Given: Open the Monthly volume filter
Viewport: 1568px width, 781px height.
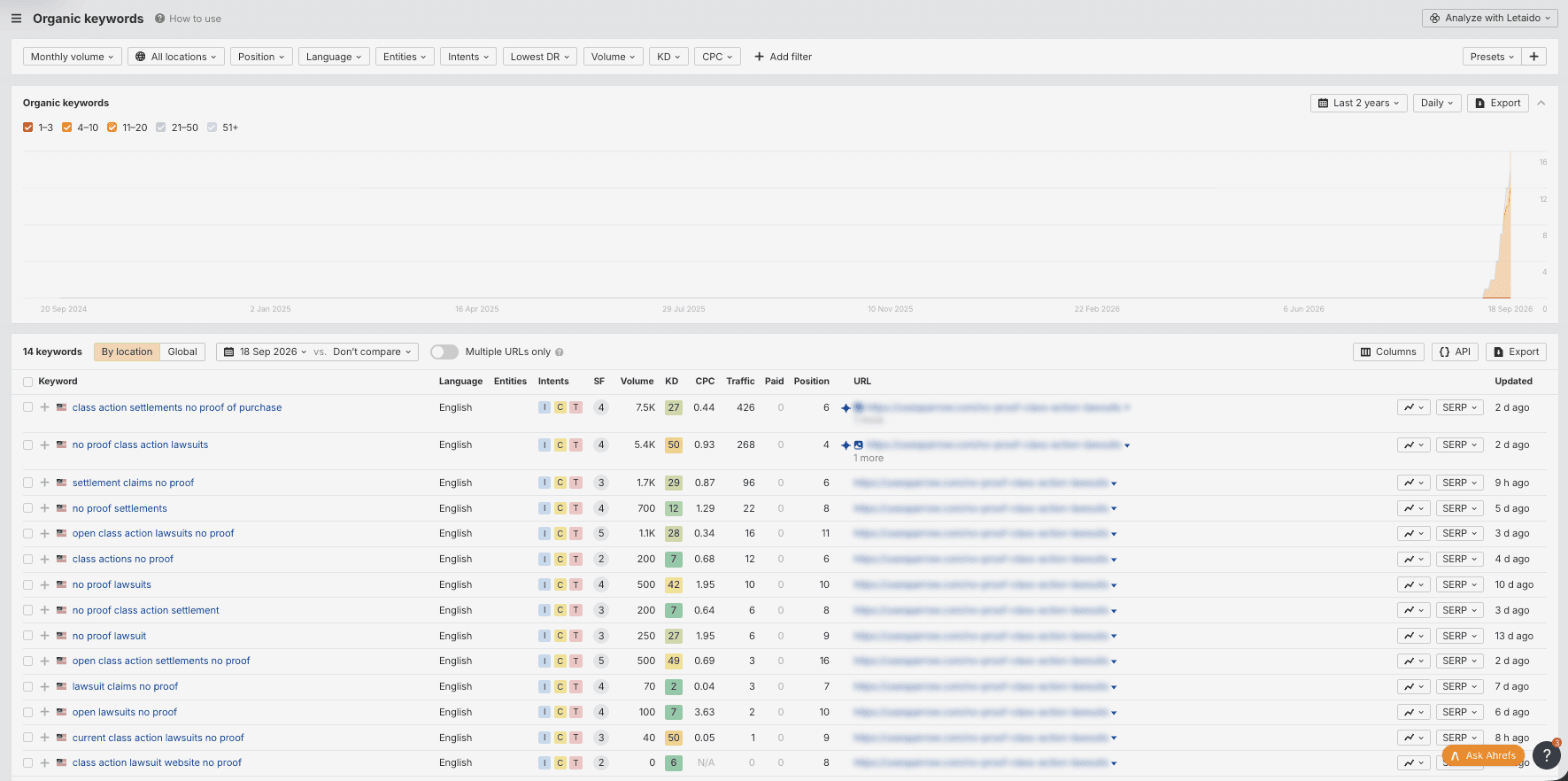Looking at the screenshot, I should tap(72, 57).
